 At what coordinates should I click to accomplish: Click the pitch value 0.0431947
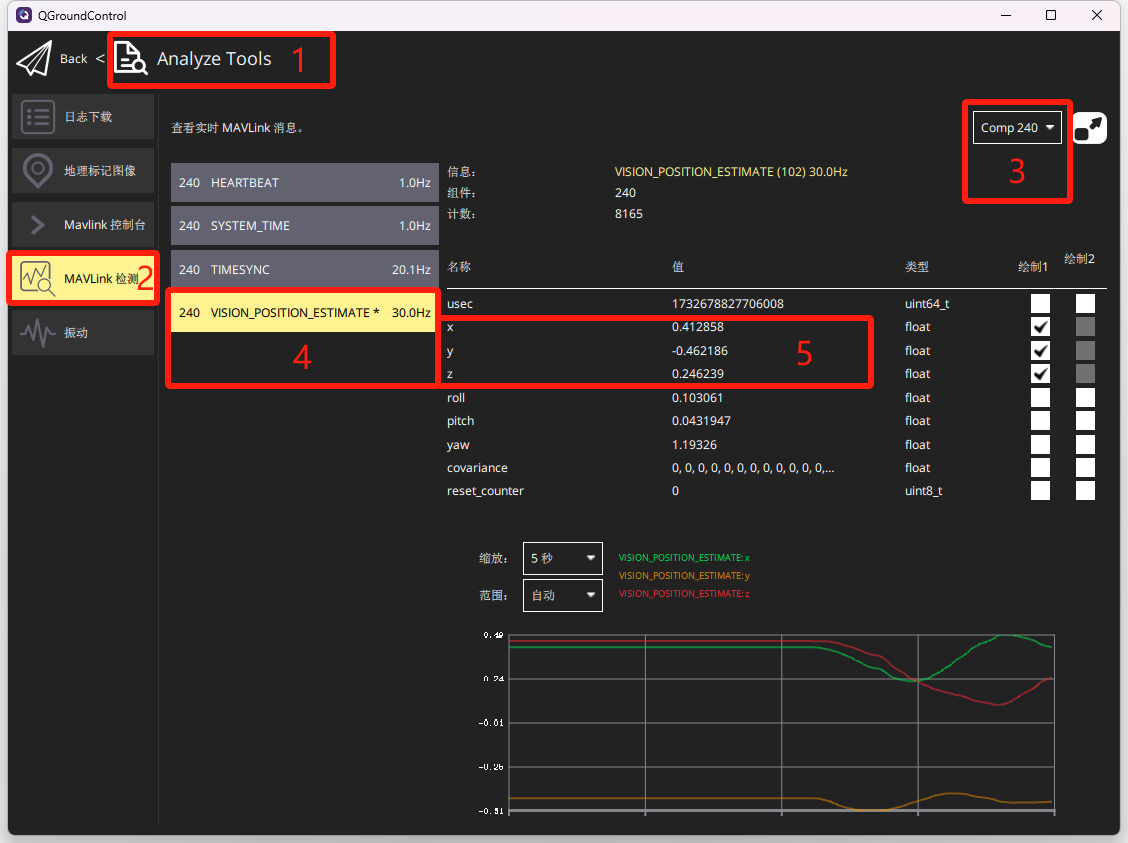(701, 421)
